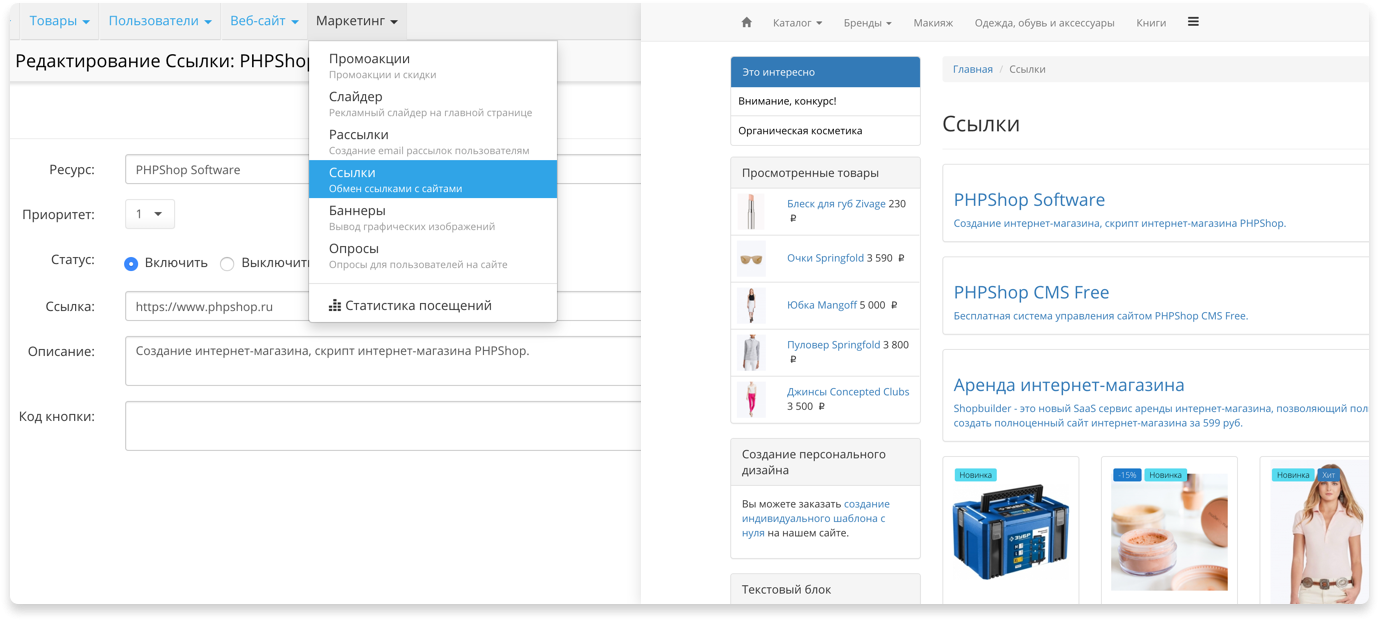Viewport: 1379px width, 621px height.
Task: Select the Выключить status radio button
Action: 227,264
